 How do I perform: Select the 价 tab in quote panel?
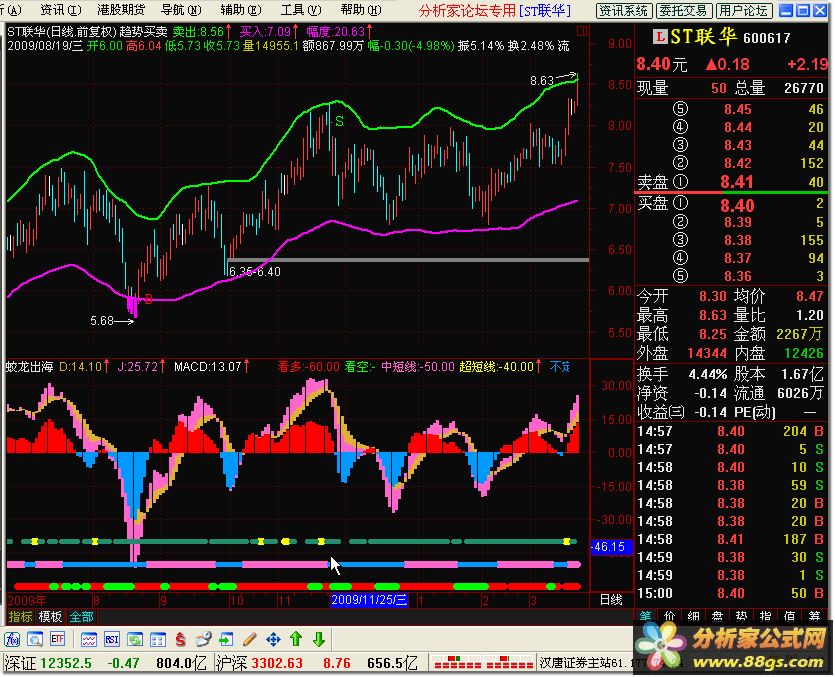tap(669, 616)
